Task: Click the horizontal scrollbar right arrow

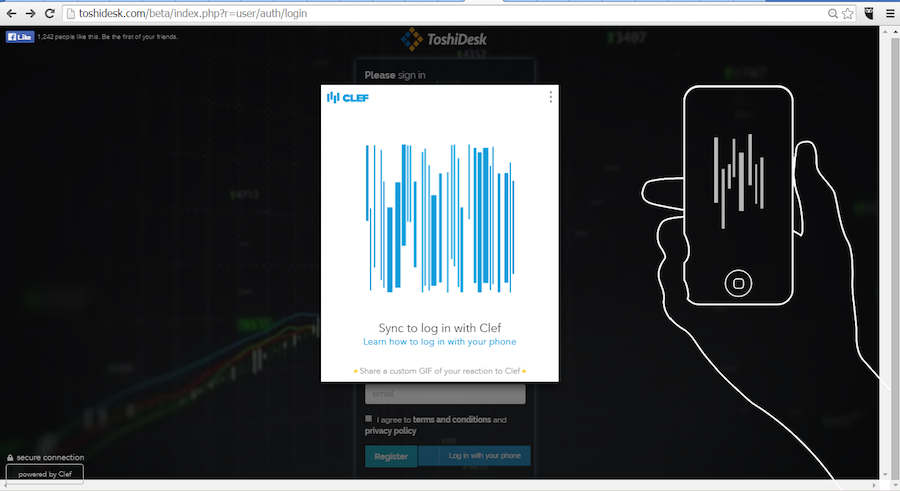Action: click(x=874, y=485)
